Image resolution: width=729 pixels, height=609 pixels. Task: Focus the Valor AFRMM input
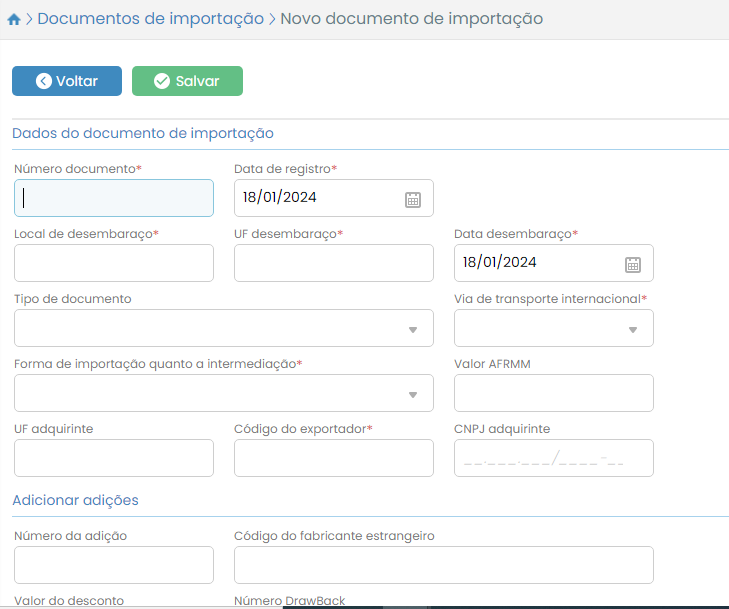pyautogui.click(x=554, y=393)
